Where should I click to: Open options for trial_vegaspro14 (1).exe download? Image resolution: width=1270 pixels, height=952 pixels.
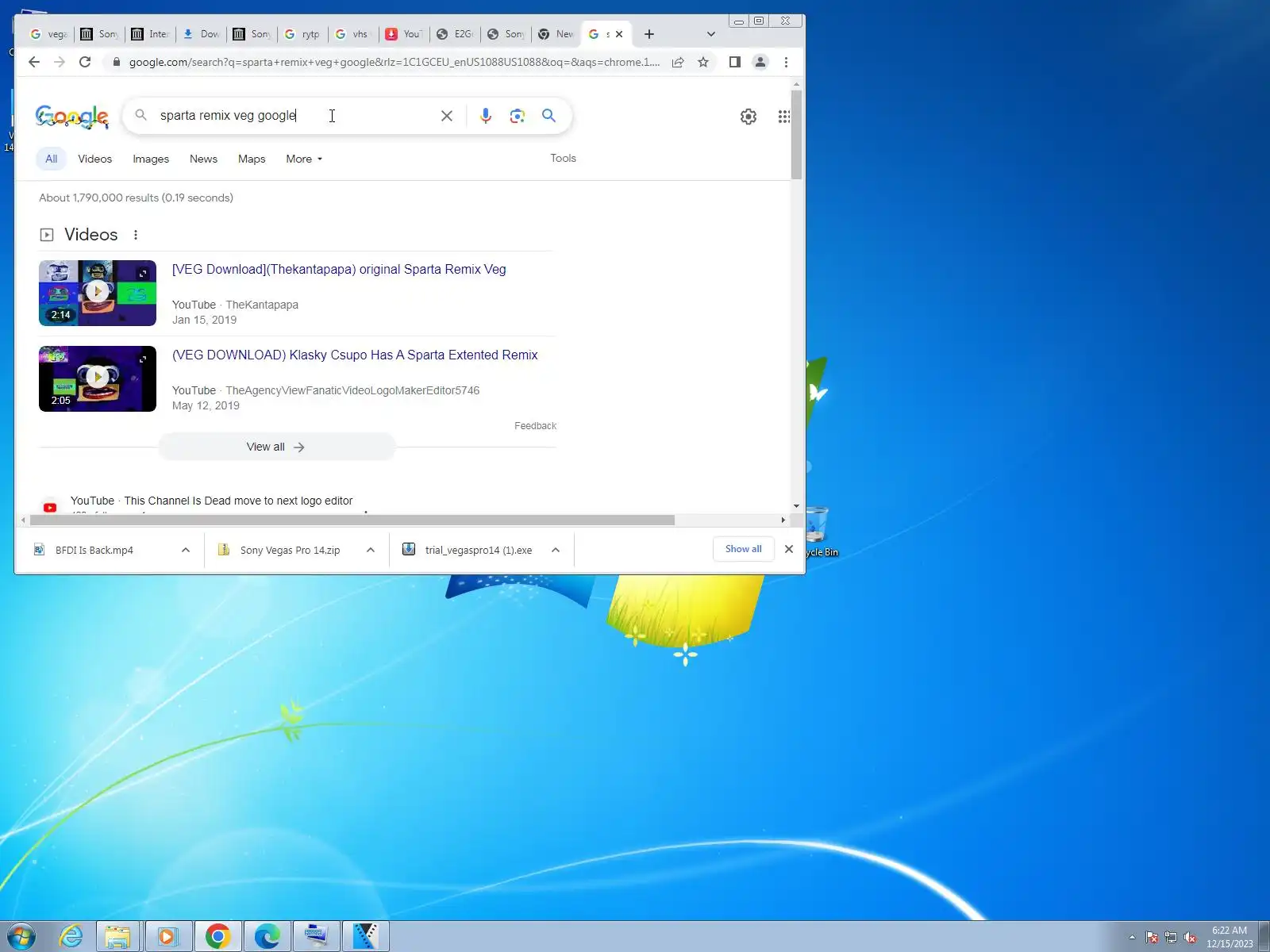tap(556, 550)
